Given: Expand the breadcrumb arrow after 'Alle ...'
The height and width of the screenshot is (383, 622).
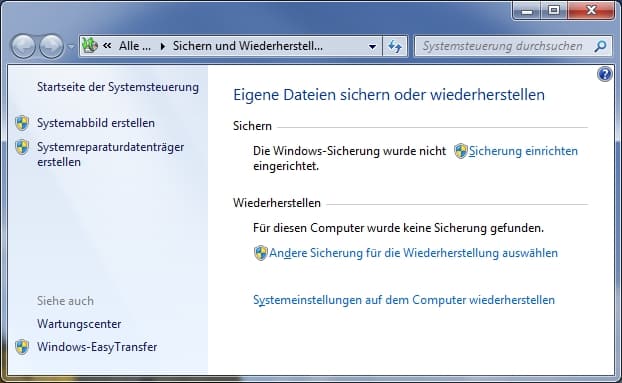Looking at the screenshot, I should 162,46.
